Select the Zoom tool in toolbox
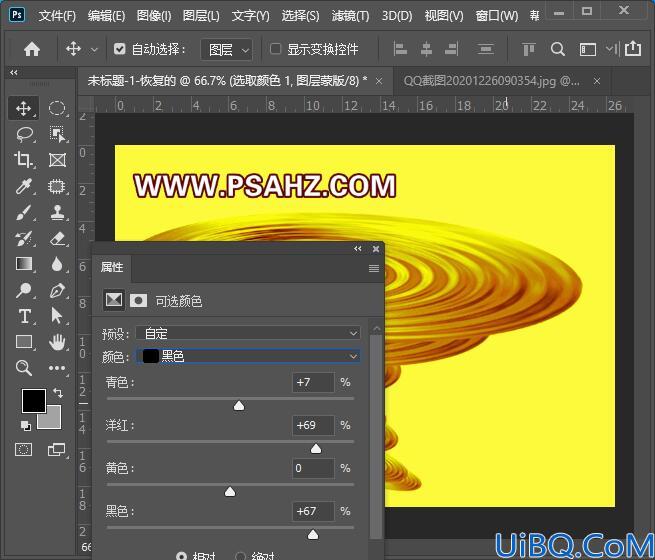 (23, 368)
